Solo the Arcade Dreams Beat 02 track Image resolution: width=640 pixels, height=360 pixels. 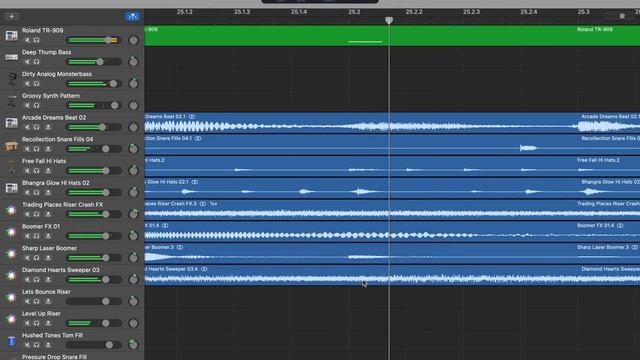tap(36, 127)
